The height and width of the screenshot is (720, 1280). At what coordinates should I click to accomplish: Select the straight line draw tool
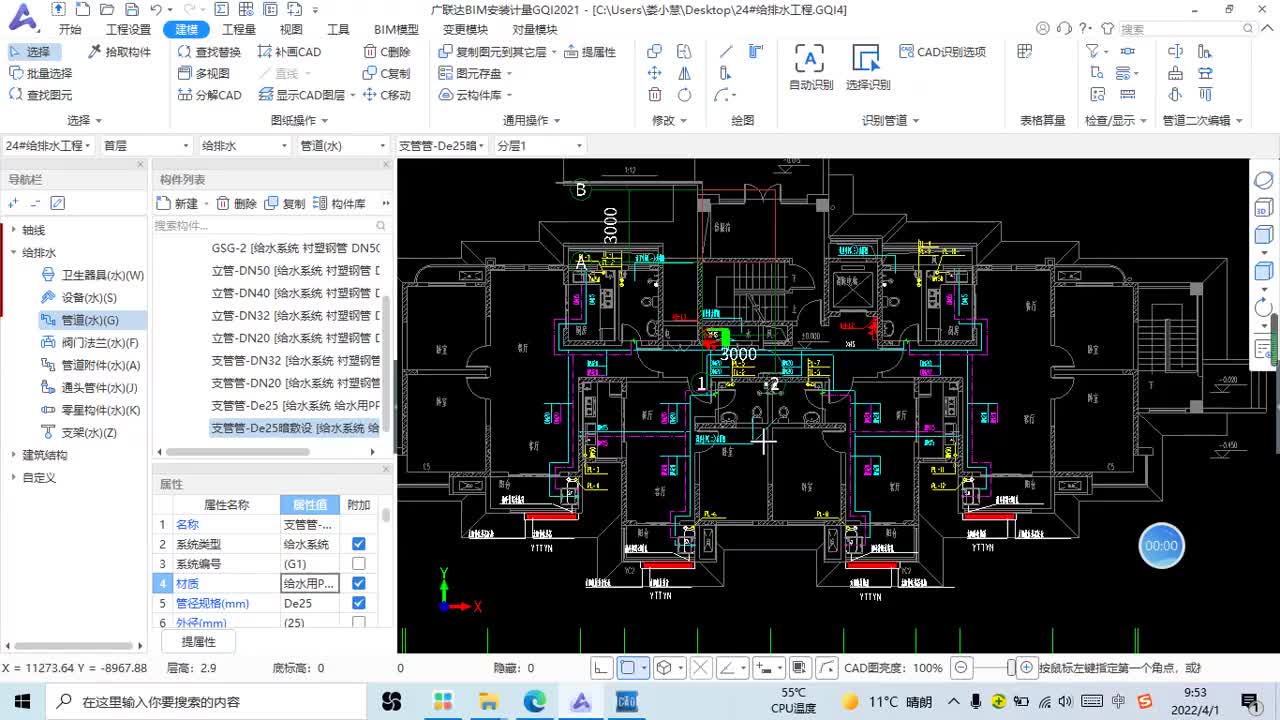click(x=726, y=51)
